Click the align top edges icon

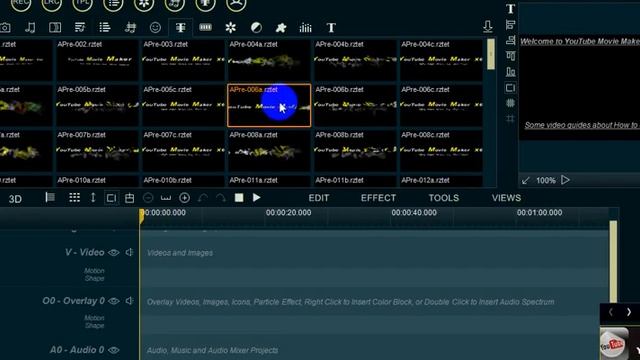(x=511, y=56)
